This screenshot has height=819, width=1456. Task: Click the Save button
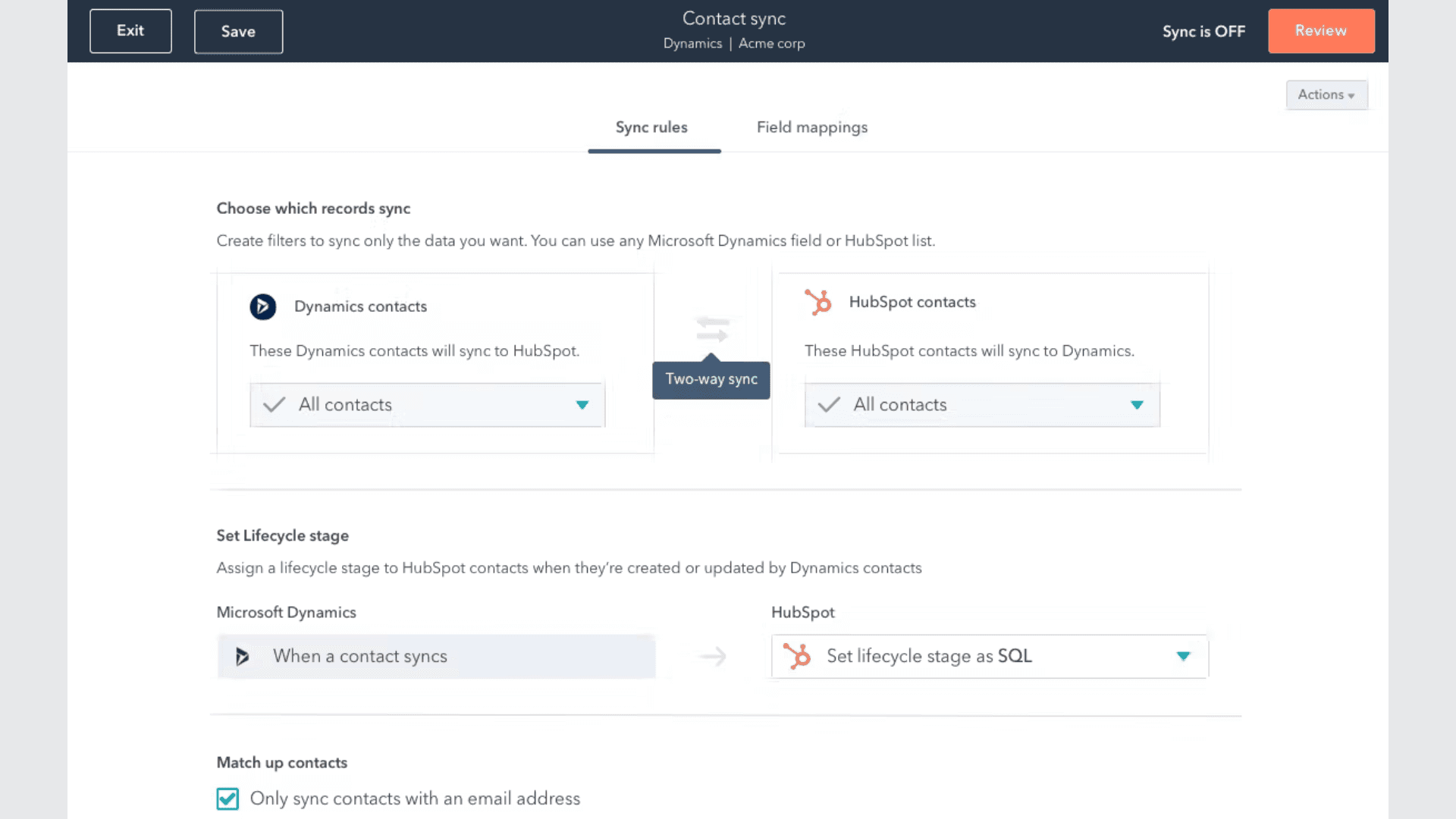(x=238, y=31)
